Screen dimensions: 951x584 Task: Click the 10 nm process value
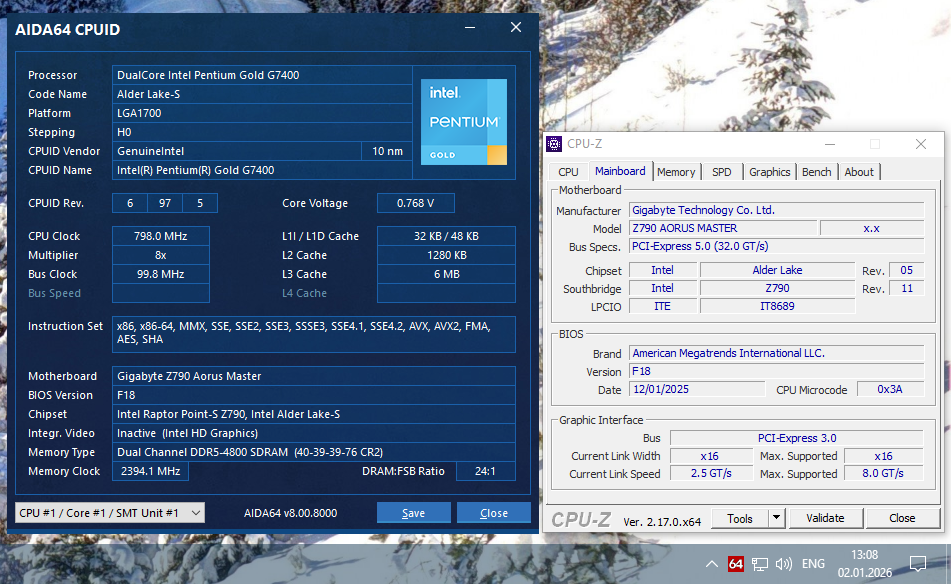388,151
